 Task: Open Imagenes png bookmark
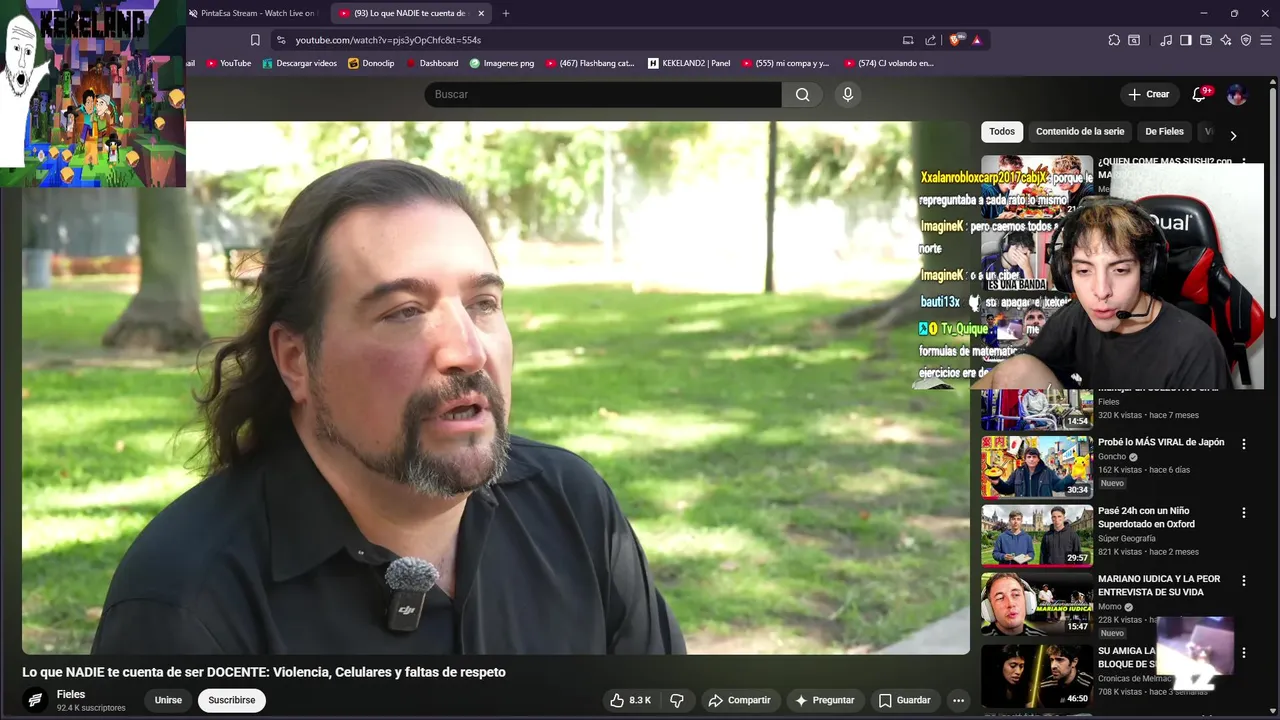[x=502, y=63]
